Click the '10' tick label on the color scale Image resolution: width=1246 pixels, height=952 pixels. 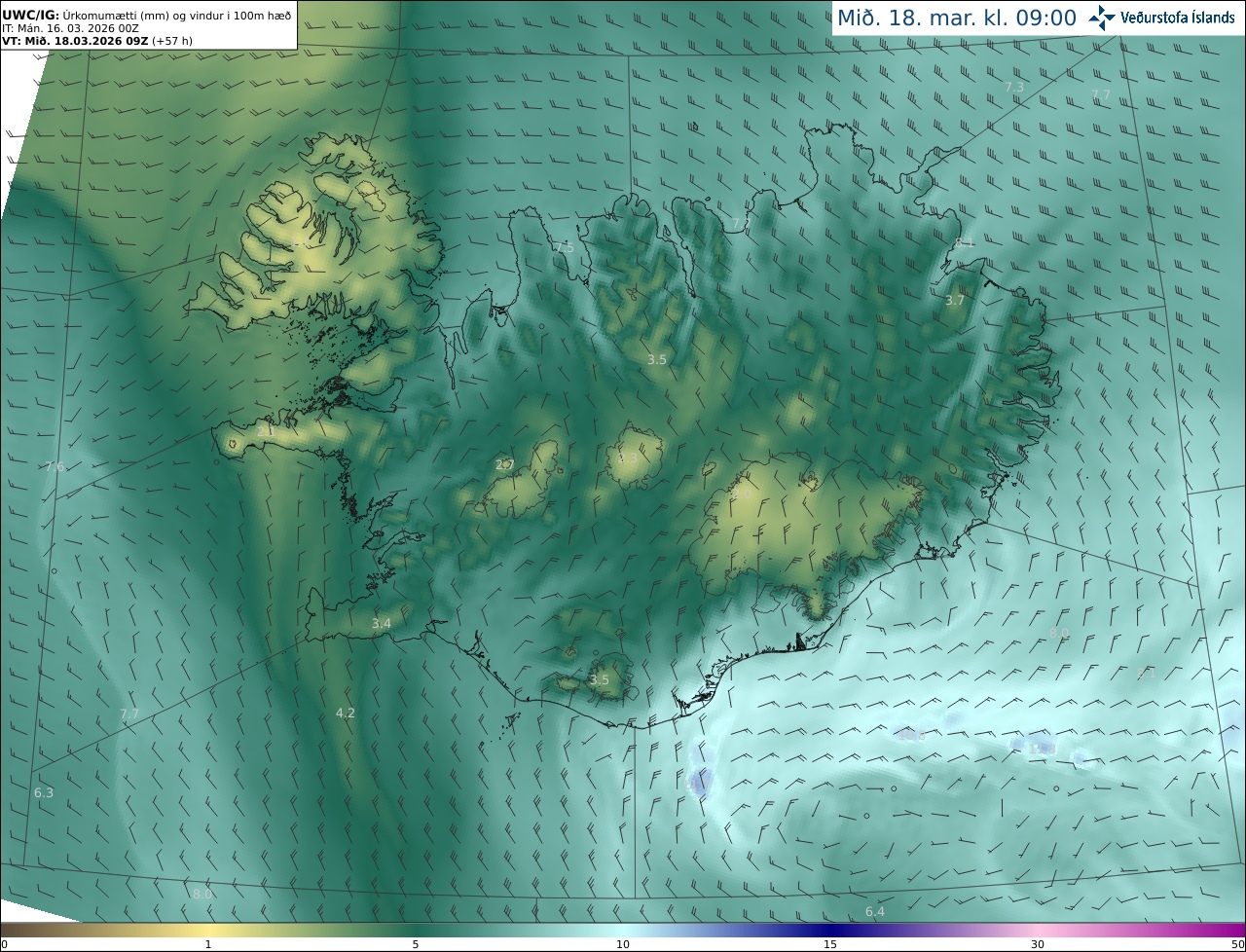coord(623,944)
